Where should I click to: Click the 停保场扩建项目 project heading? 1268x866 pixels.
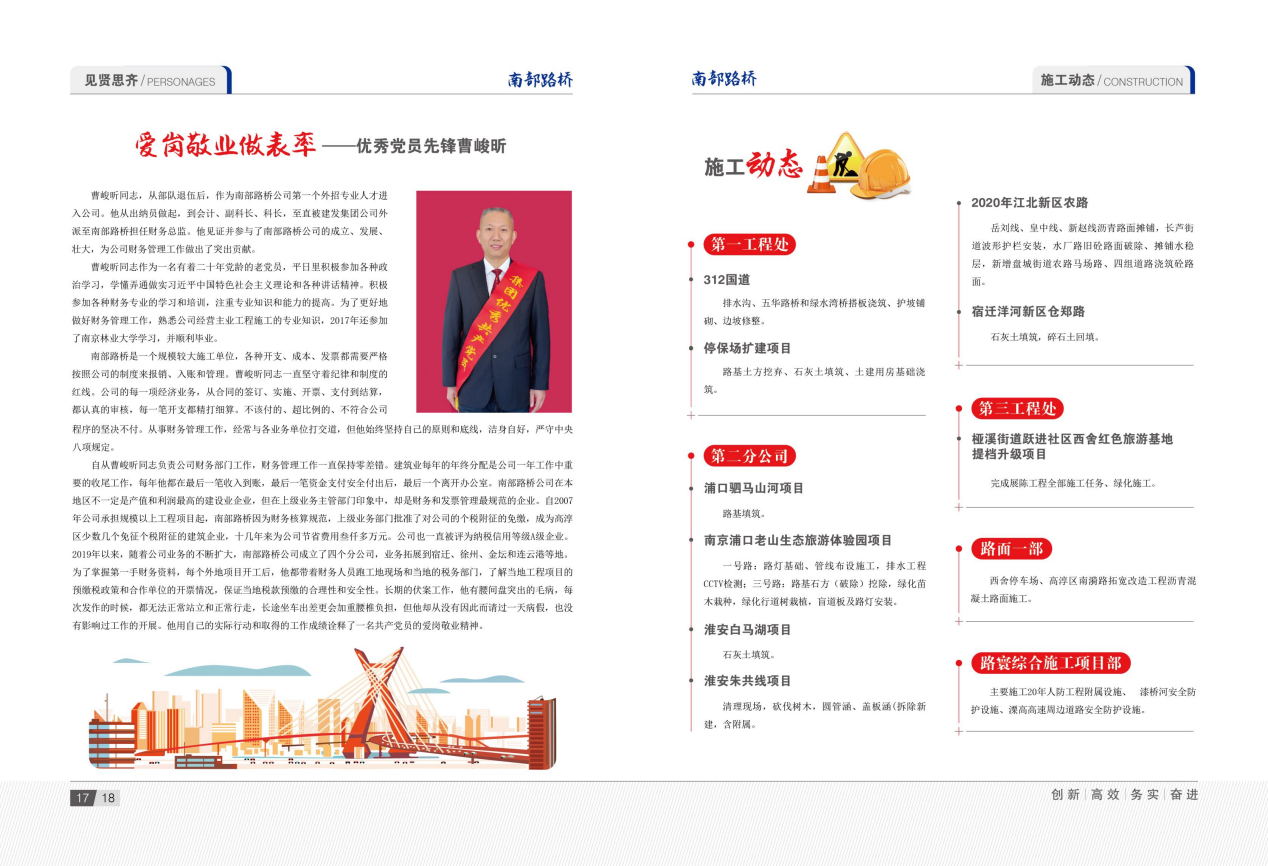coord(747,348)
